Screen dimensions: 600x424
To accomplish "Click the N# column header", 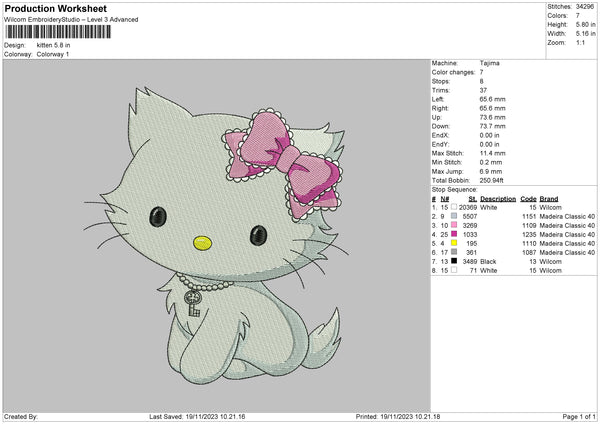I will 445,199.
